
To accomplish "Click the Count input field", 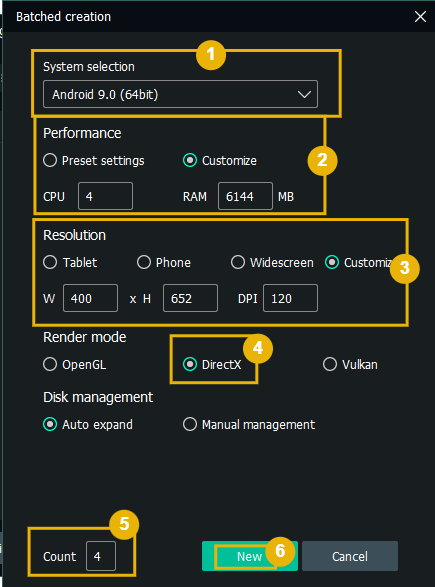I will coord(101,556).
